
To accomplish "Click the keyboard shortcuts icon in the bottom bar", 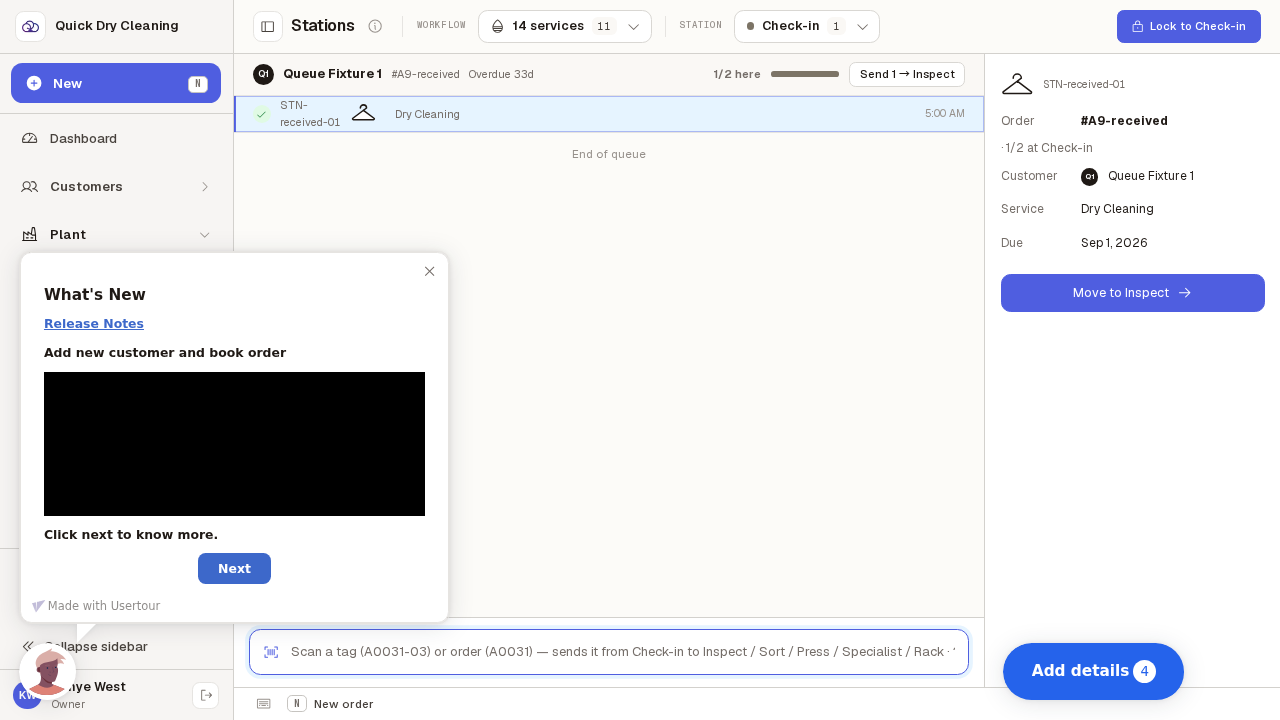I will (263, 704).
